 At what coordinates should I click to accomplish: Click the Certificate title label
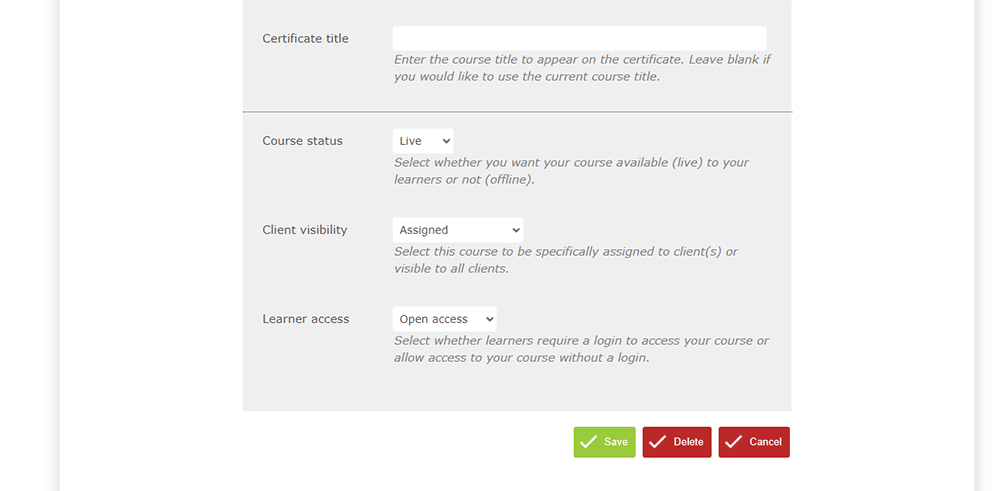tap(305, 39)
